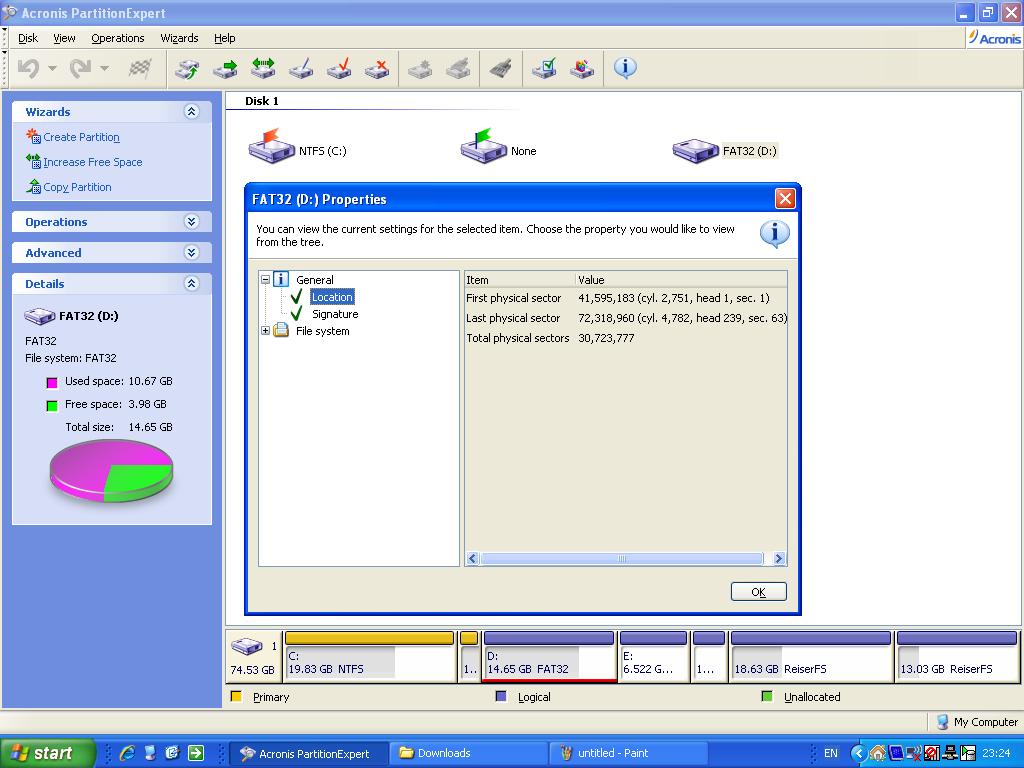Select the General tree item

[x=314, y=280]
